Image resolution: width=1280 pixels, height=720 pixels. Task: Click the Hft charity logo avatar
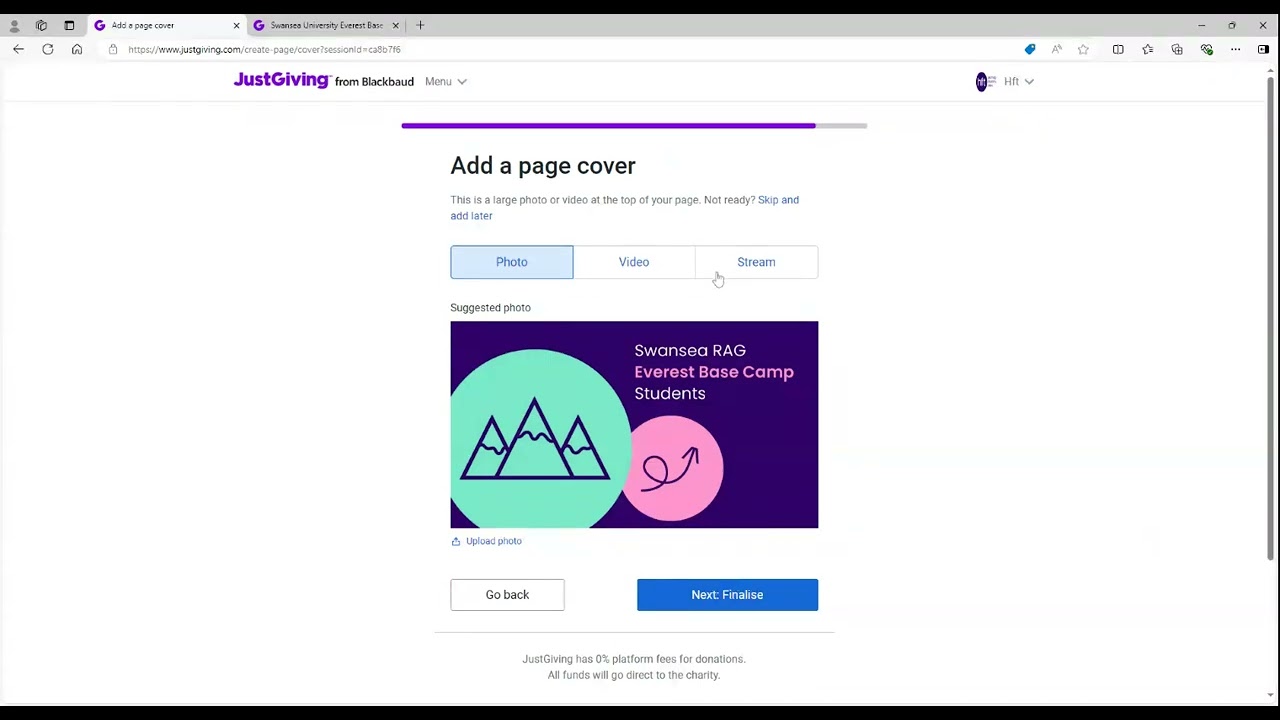click(x=985, y=82)
